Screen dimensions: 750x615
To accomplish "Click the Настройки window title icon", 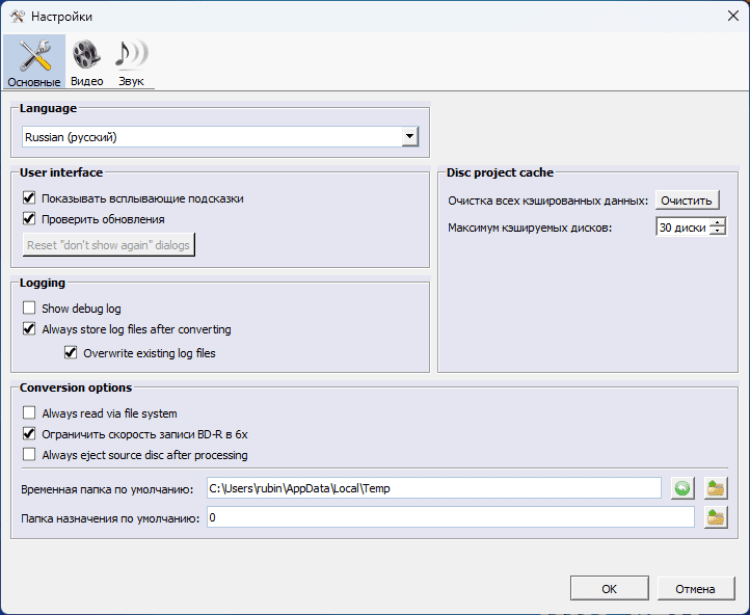I will tap(17, 16).
